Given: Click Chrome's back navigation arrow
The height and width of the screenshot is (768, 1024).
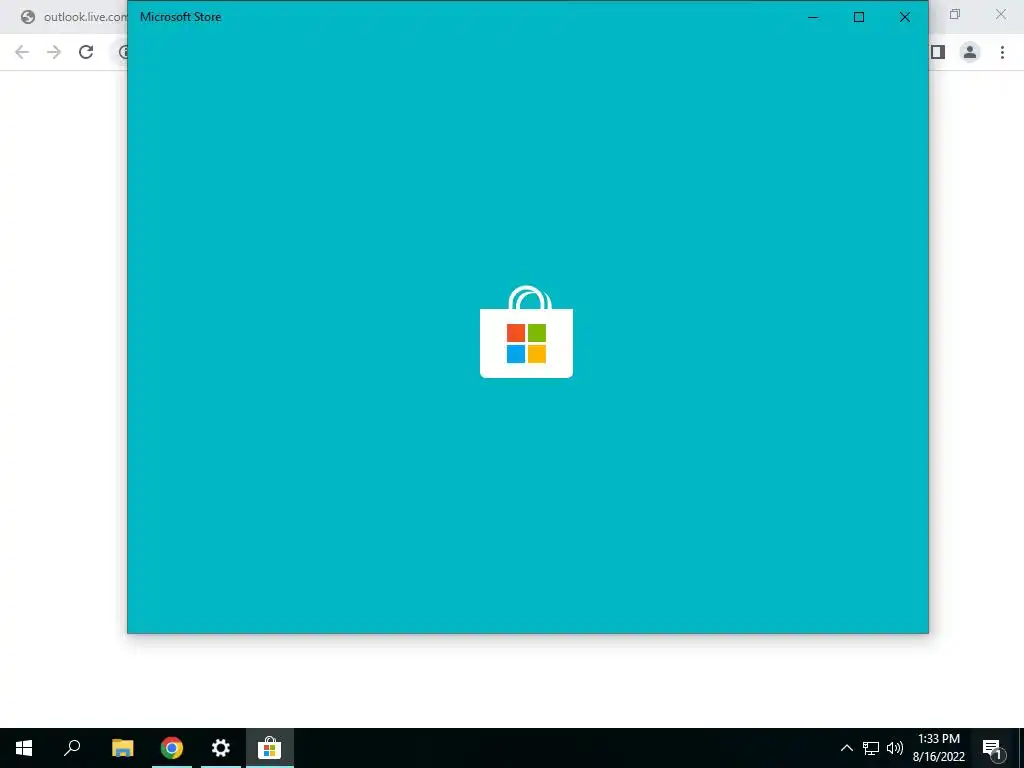Looking at the screenshot, I should pos(22,52).
